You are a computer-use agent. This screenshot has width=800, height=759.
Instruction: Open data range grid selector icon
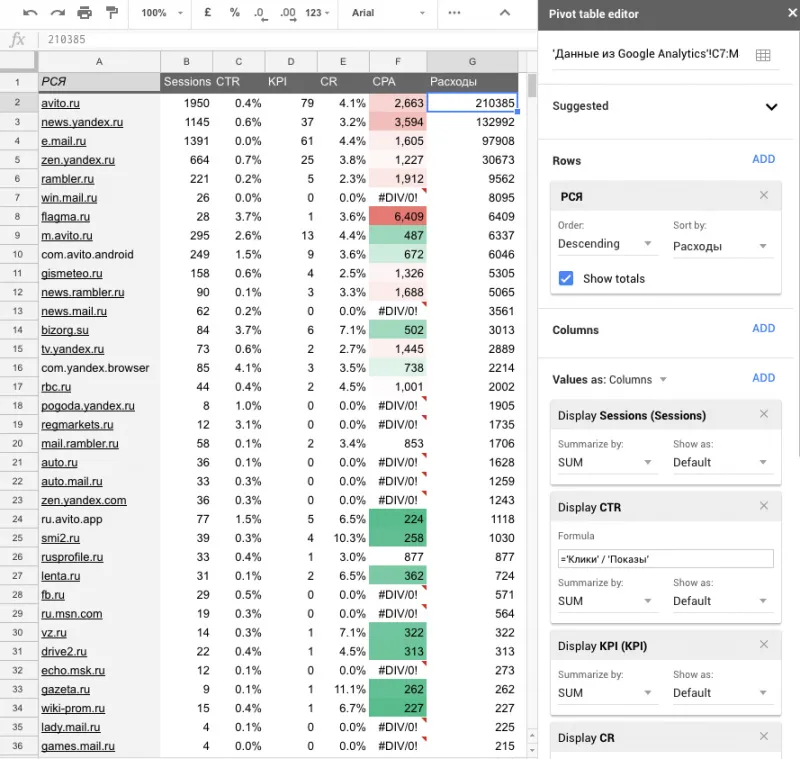(x=763, y=55)
